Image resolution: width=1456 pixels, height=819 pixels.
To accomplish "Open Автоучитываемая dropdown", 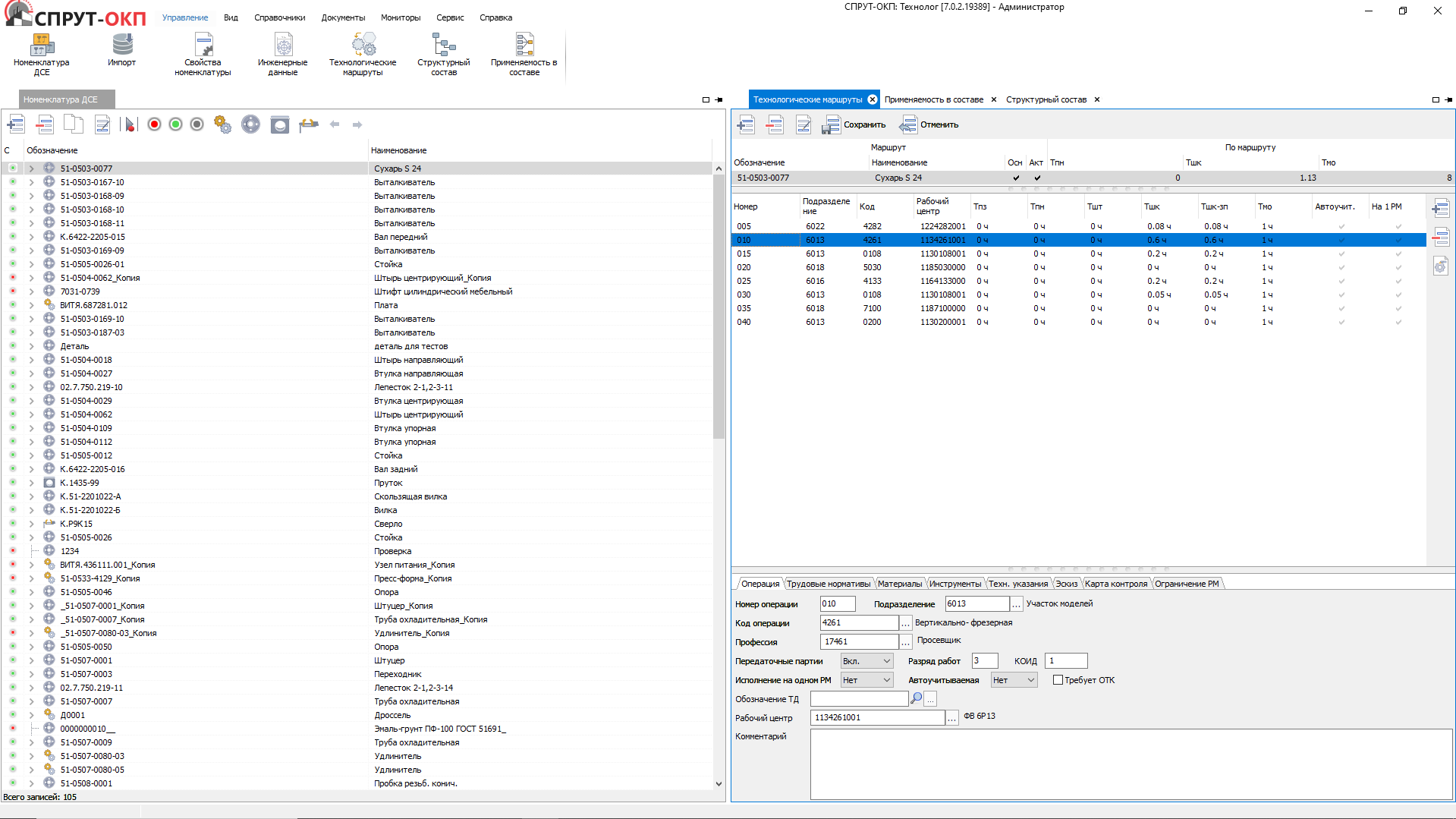I will tap(1030, 680).
